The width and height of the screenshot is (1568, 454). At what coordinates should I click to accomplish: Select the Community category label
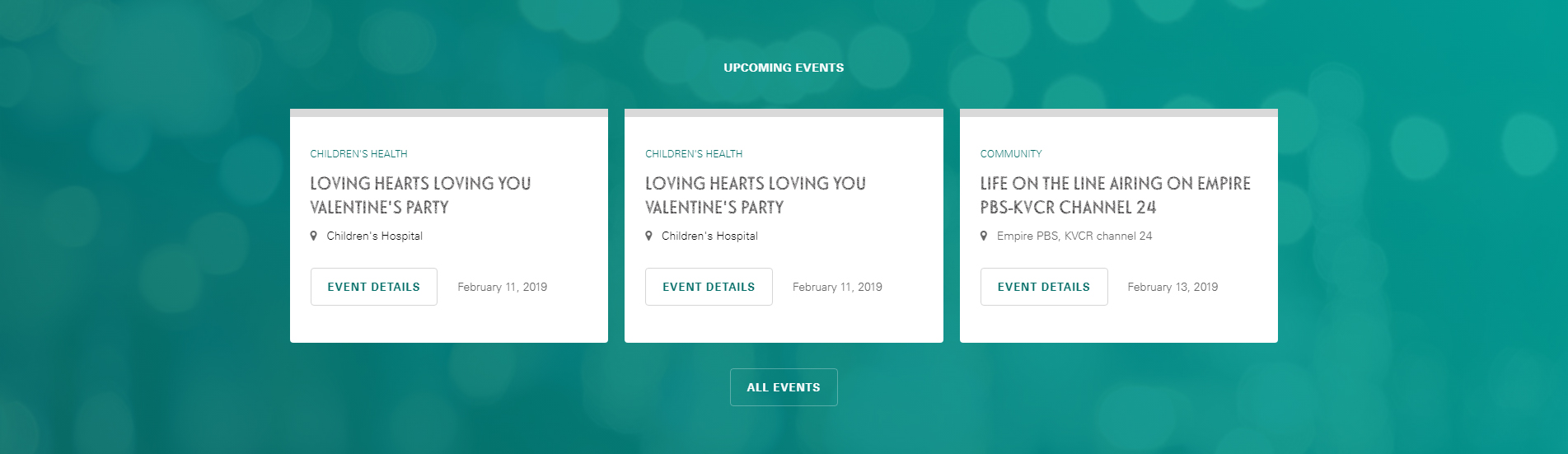click(1011, 154)
